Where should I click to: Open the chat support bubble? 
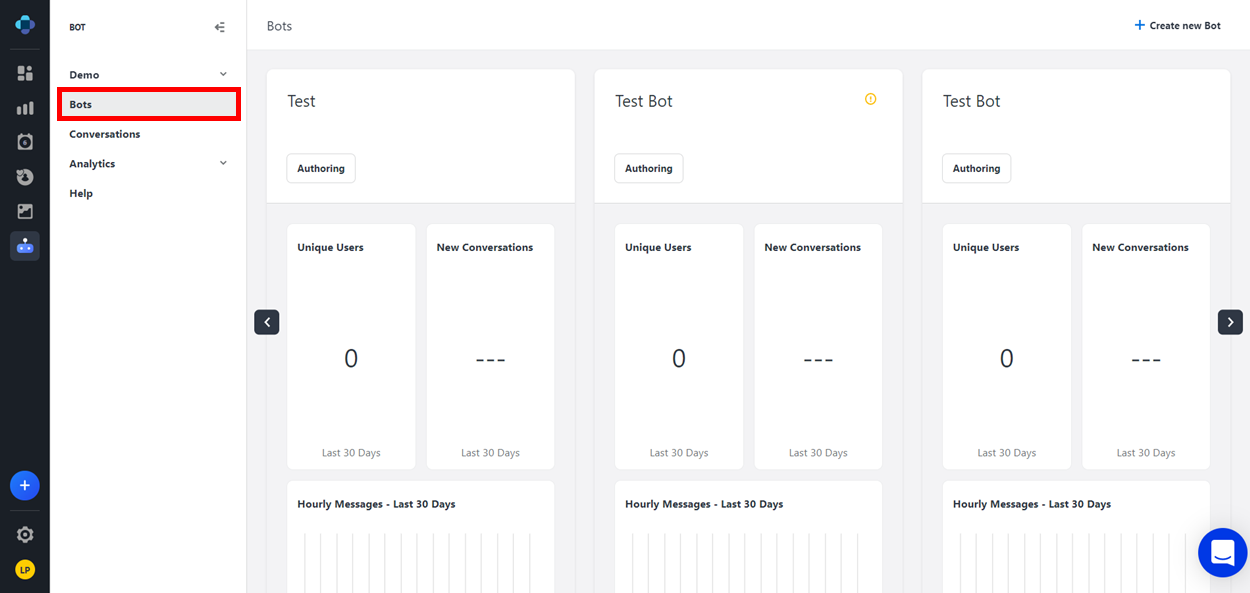(x=1222, y=552)
